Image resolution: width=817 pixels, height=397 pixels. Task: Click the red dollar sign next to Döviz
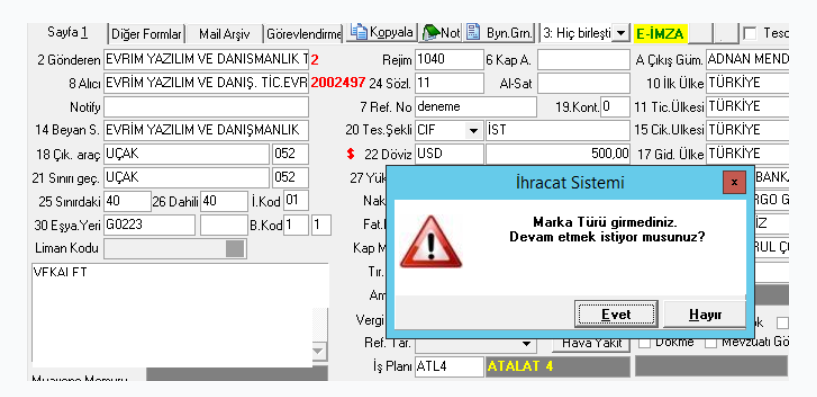pyautogui.click(x=351, y=154)
